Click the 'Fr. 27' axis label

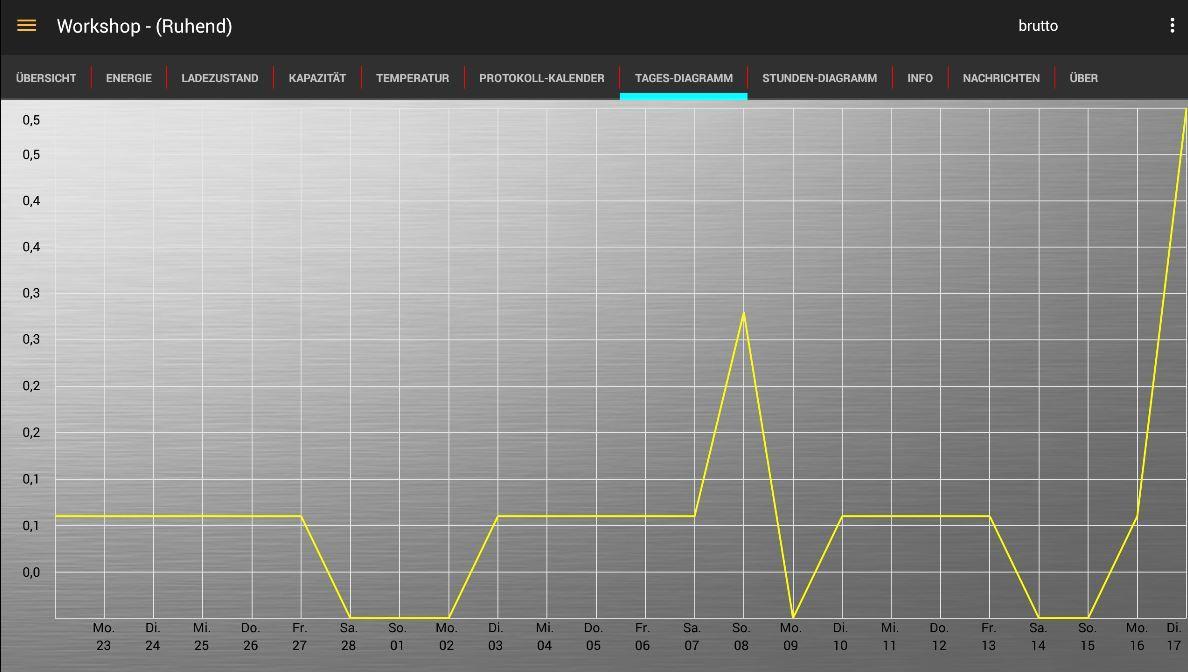299,636
